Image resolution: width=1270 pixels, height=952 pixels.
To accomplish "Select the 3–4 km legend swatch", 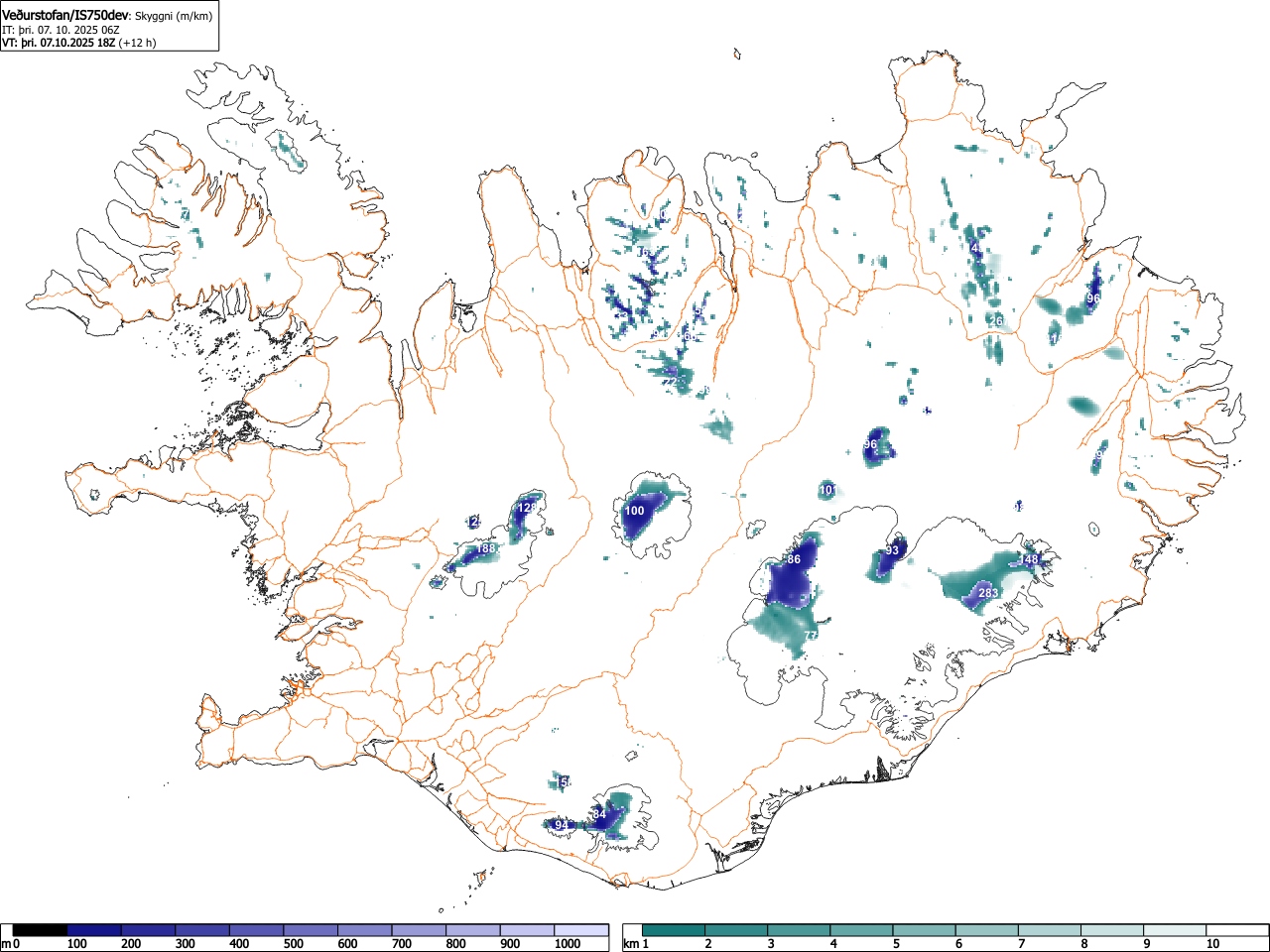I will click(x=799, y=930).
